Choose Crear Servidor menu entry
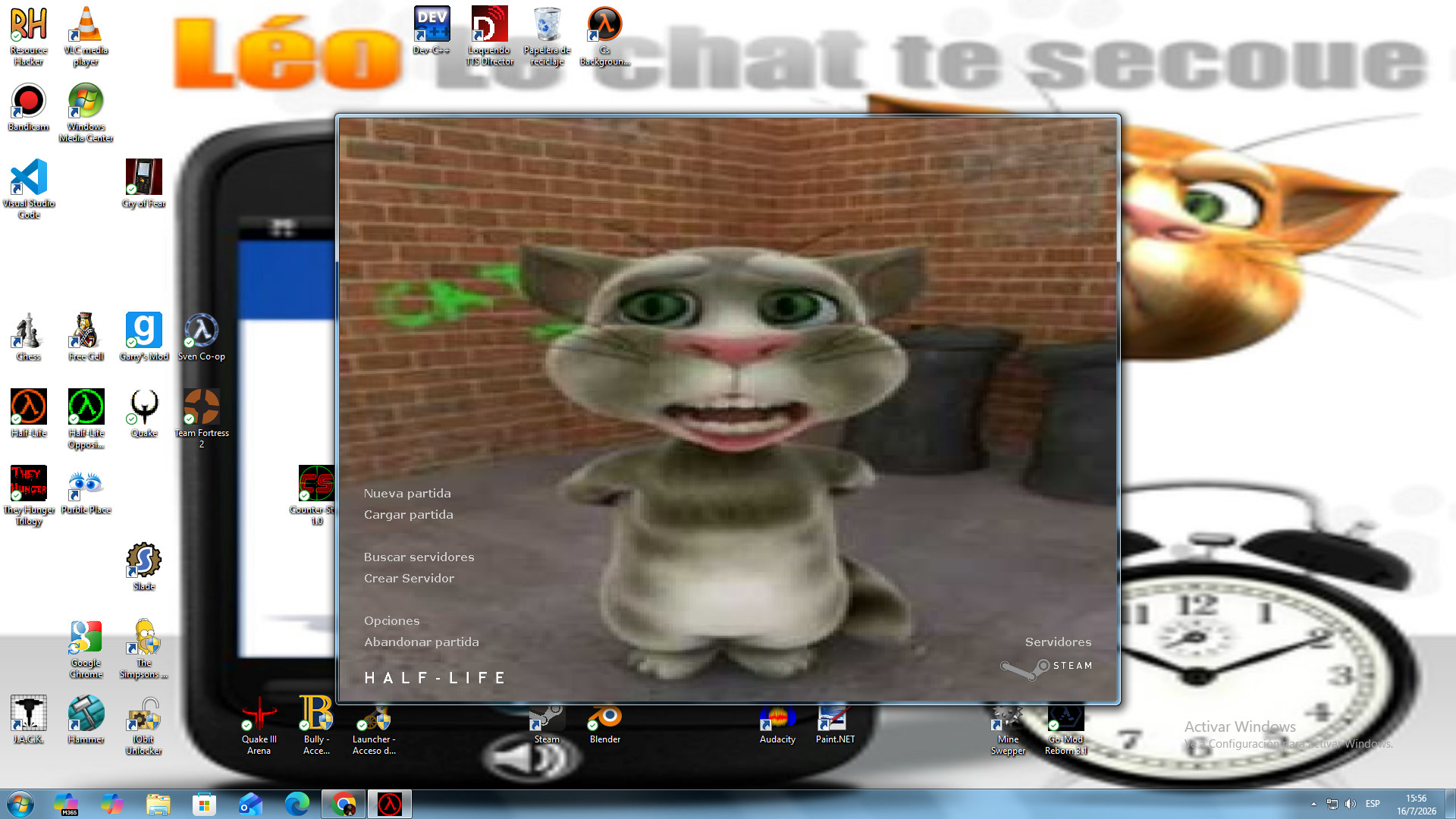The height and width of the screenshot is (819, 1456). click(409, 579)
